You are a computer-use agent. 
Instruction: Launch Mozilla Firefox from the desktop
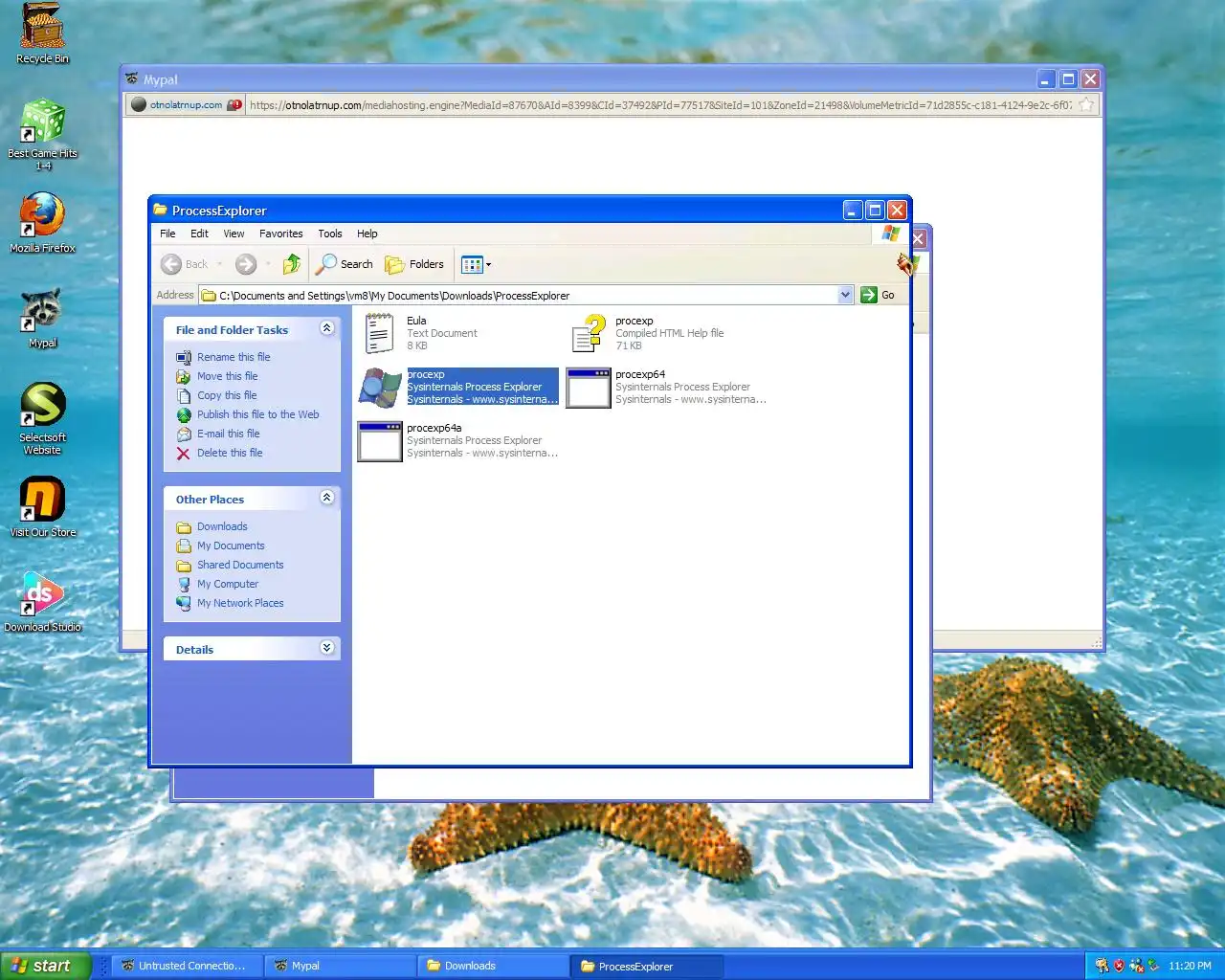coord(43,222)
